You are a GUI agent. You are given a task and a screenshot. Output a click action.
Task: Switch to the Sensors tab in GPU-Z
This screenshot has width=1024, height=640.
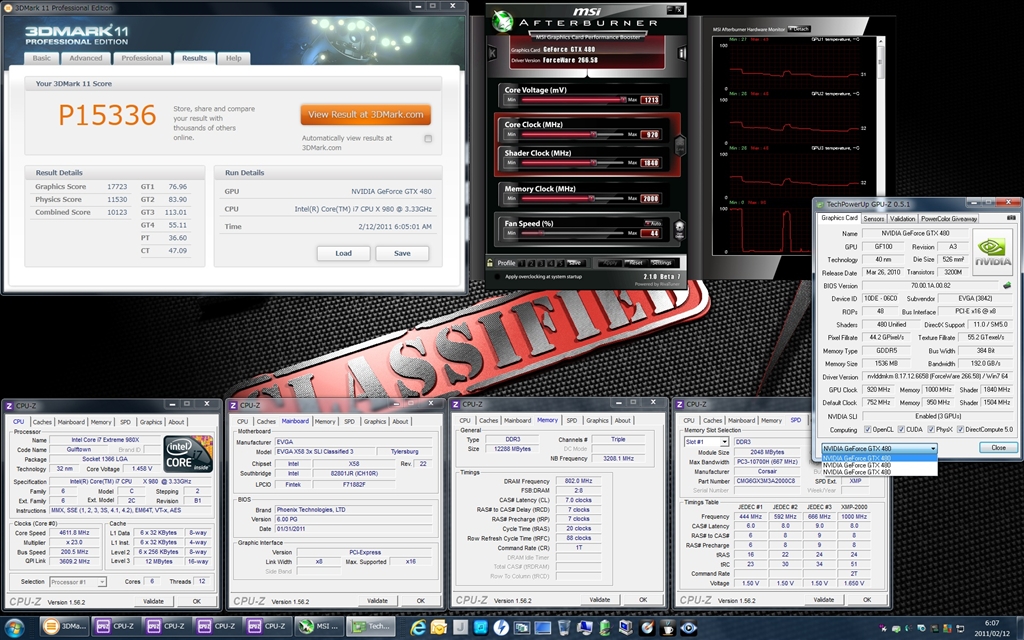click(873, 217)
